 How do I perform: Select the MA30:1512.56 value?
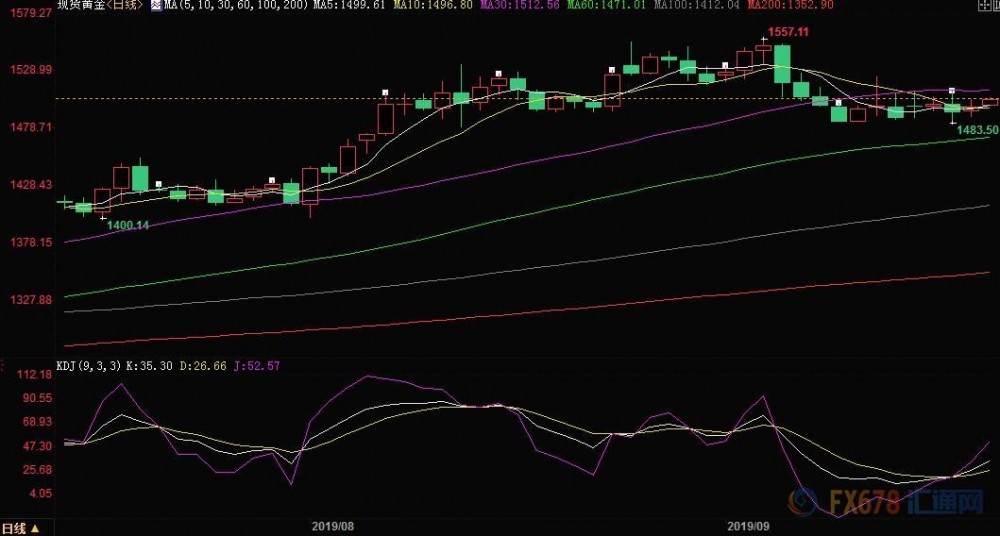coord(520,5)
